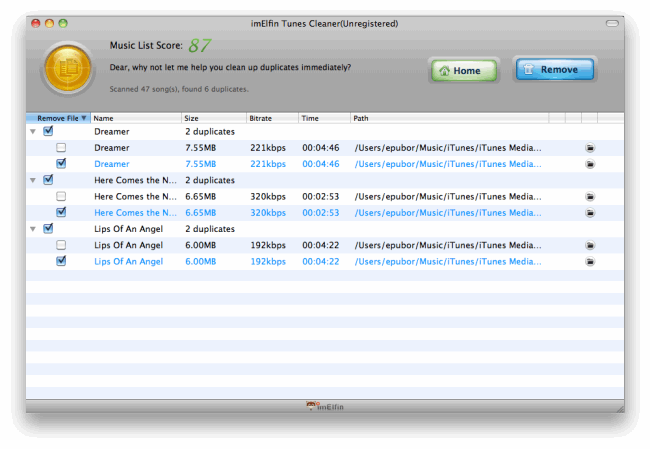Click the blue Remove button
This screenshot has width=650, height=449.
(555, 69)
